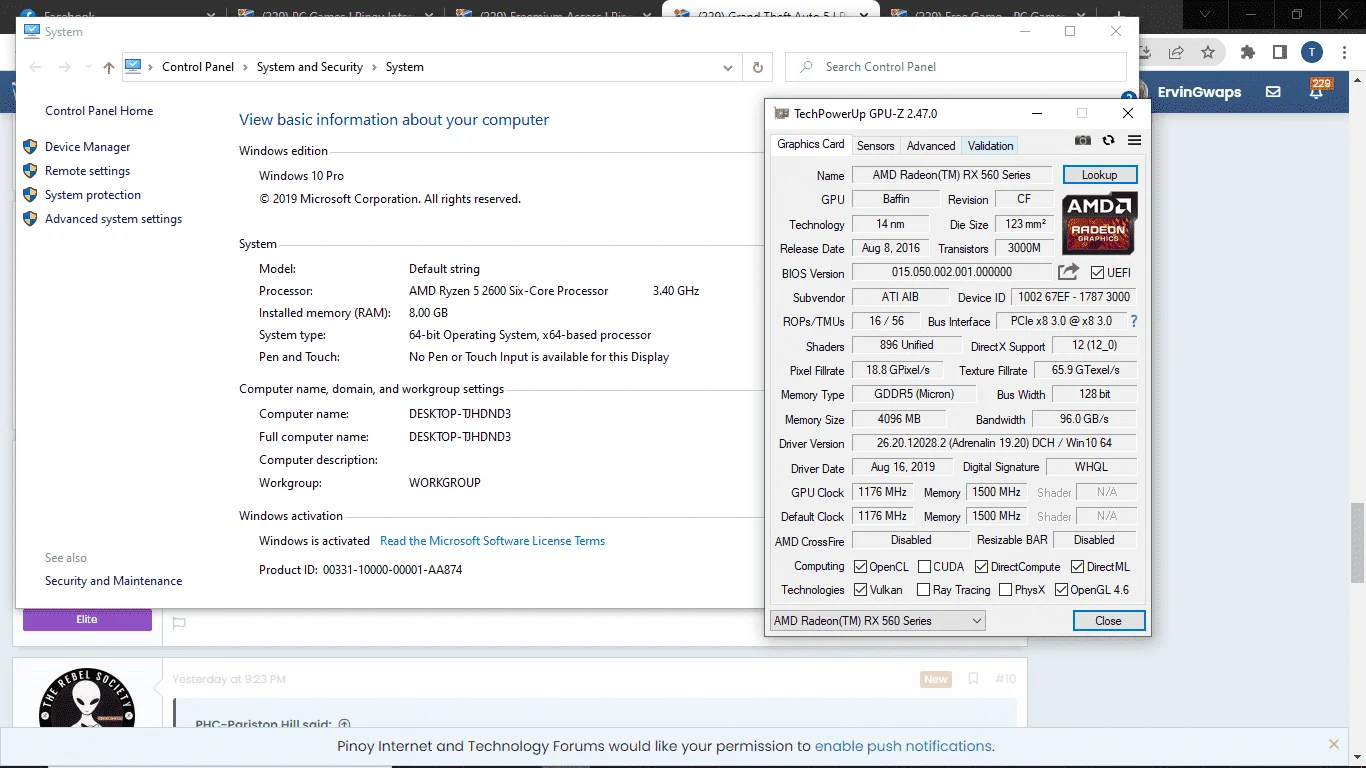Click enable push notifications link

click(903, 746)
